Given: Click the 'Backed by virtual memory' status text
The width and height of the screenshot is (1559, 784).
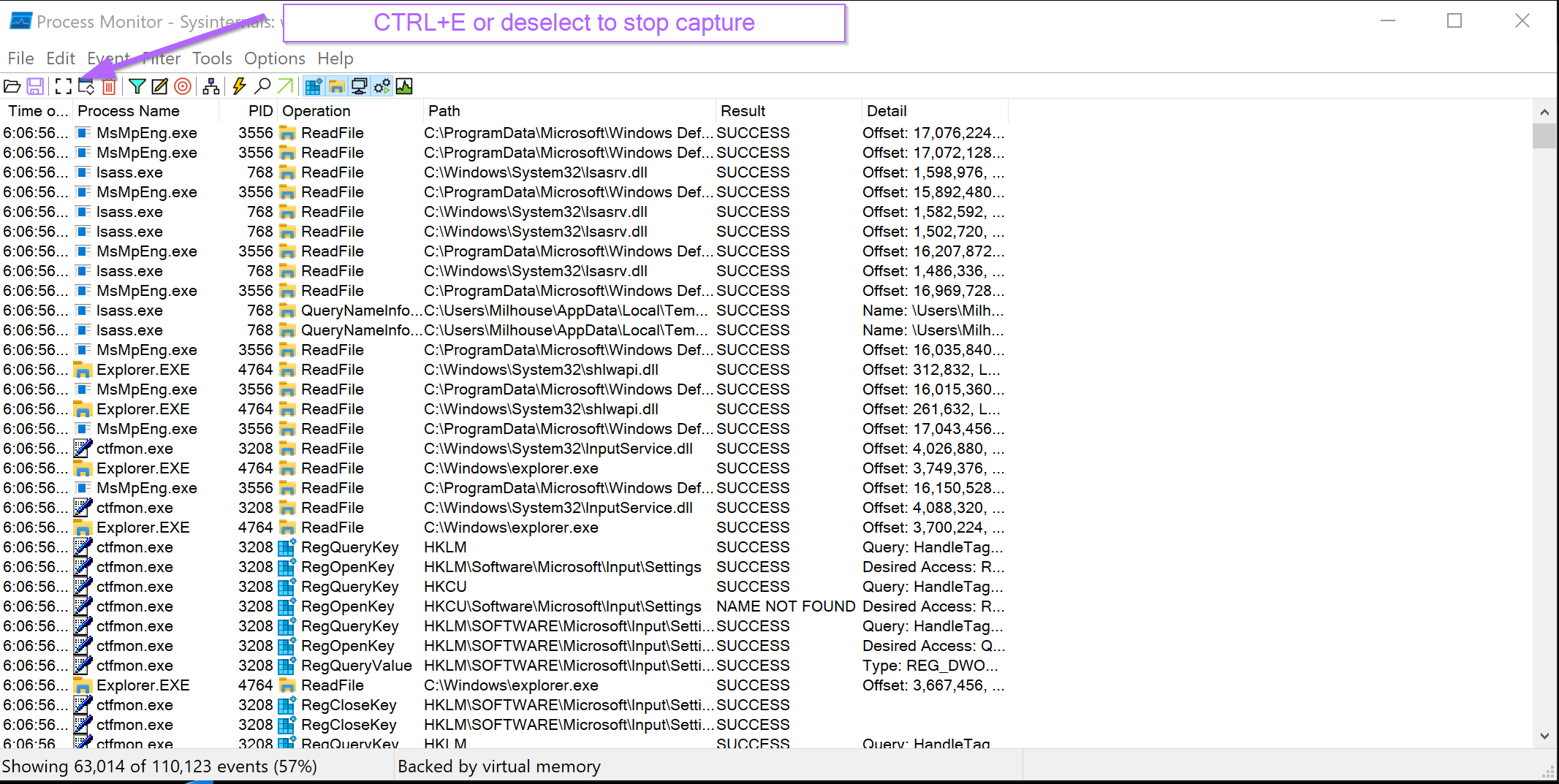Looking at the screenshot, I should 499,766.
